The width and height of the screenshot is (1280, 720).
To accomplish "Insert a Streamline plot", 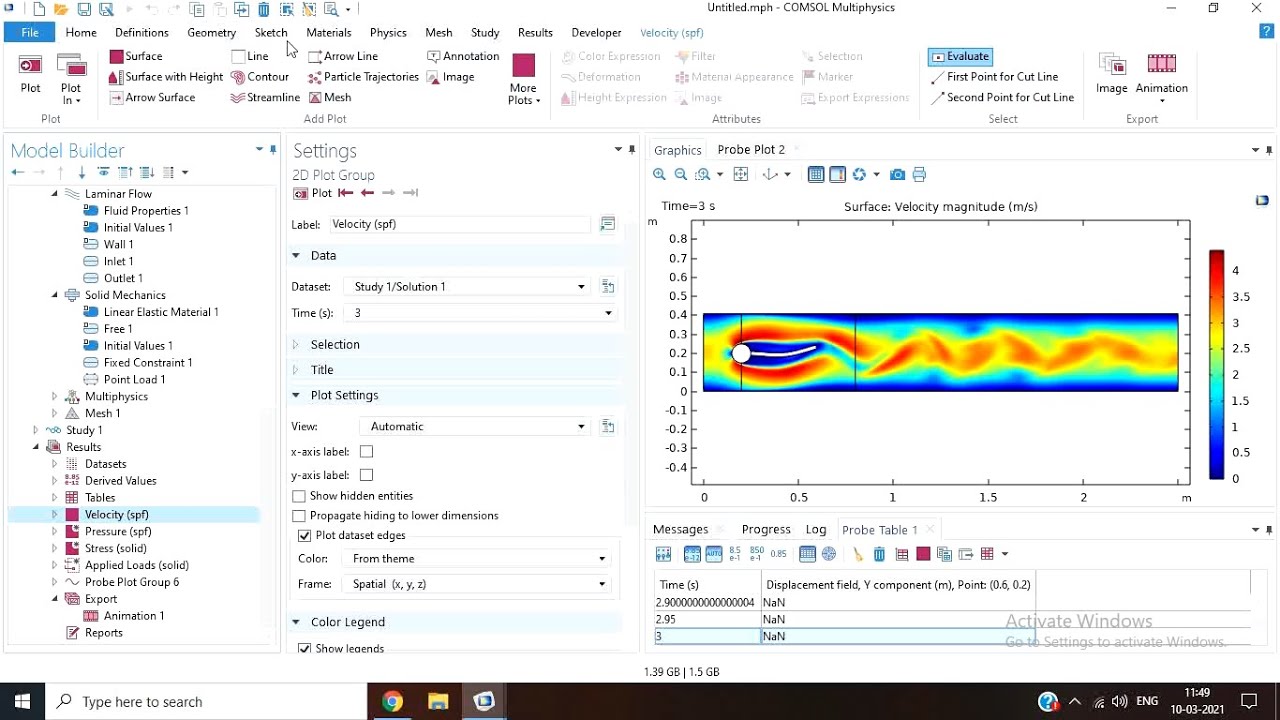I will 265,97.
